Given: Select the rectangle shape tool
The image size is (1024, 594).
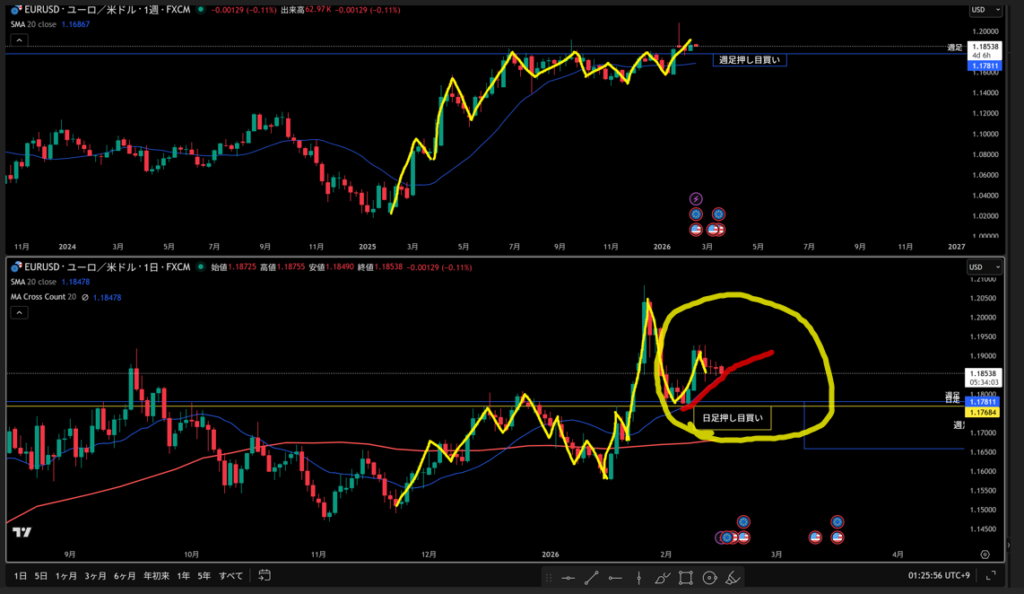Looking at the screenshot, I should click(685, 577).
